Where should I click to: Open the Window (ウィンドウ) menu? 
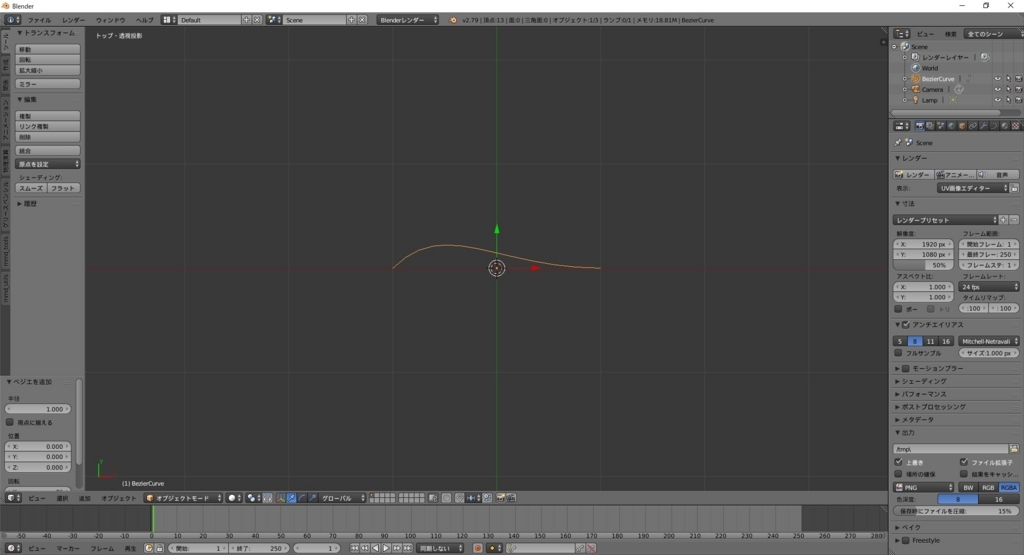click(x=110, y=20)
